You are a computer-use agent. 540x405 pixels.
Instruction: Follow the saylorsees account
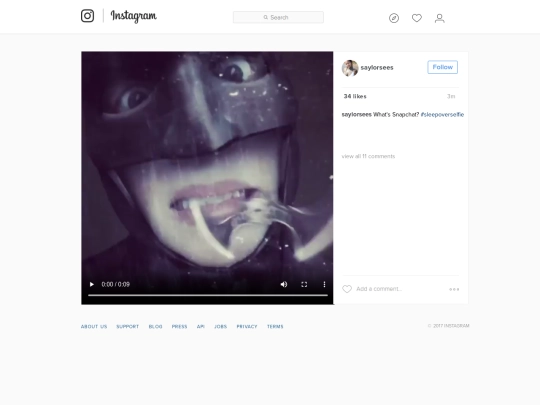click(443, 67)
